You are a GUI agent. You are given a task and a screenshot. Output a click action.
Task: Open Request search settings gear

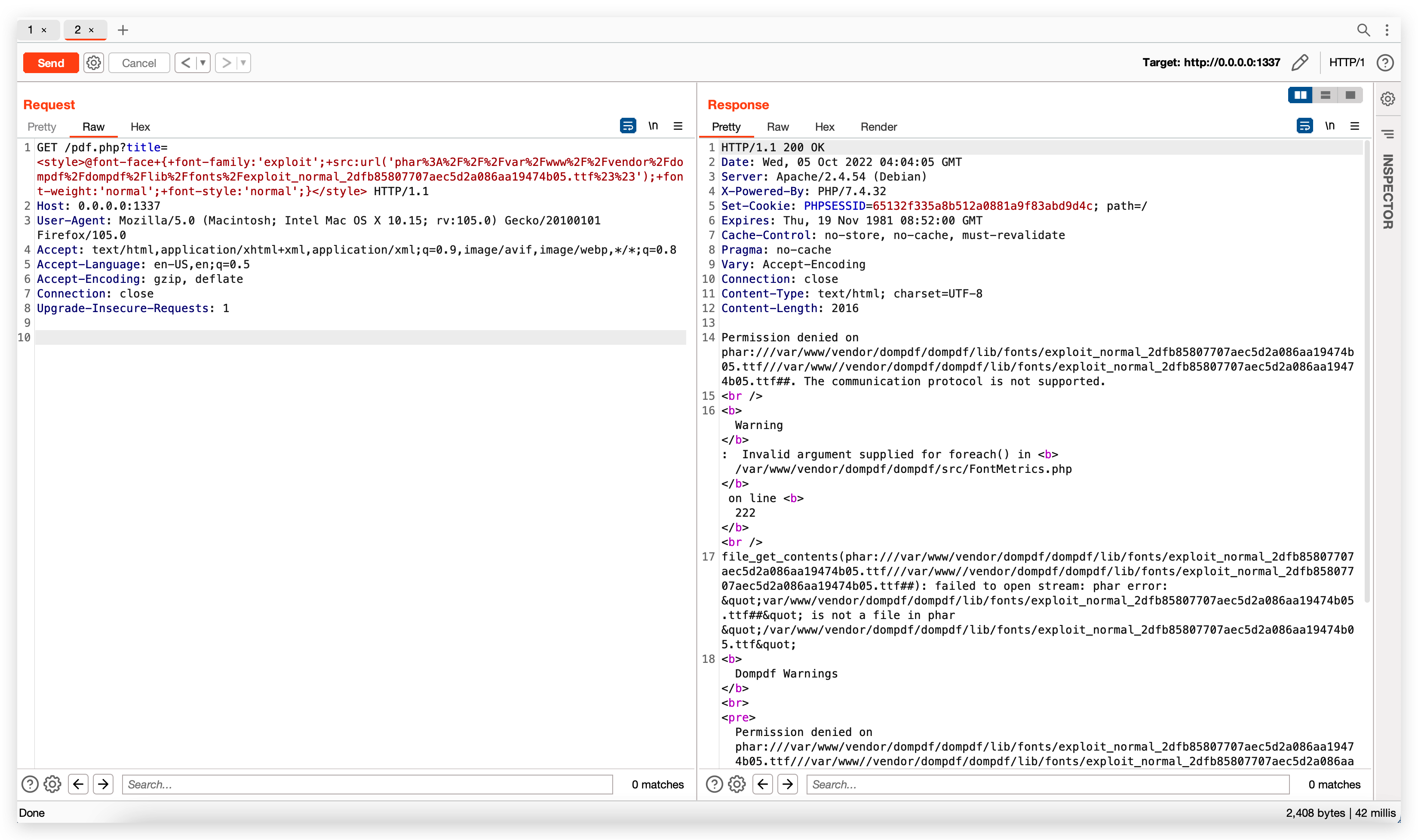point(52,784)
